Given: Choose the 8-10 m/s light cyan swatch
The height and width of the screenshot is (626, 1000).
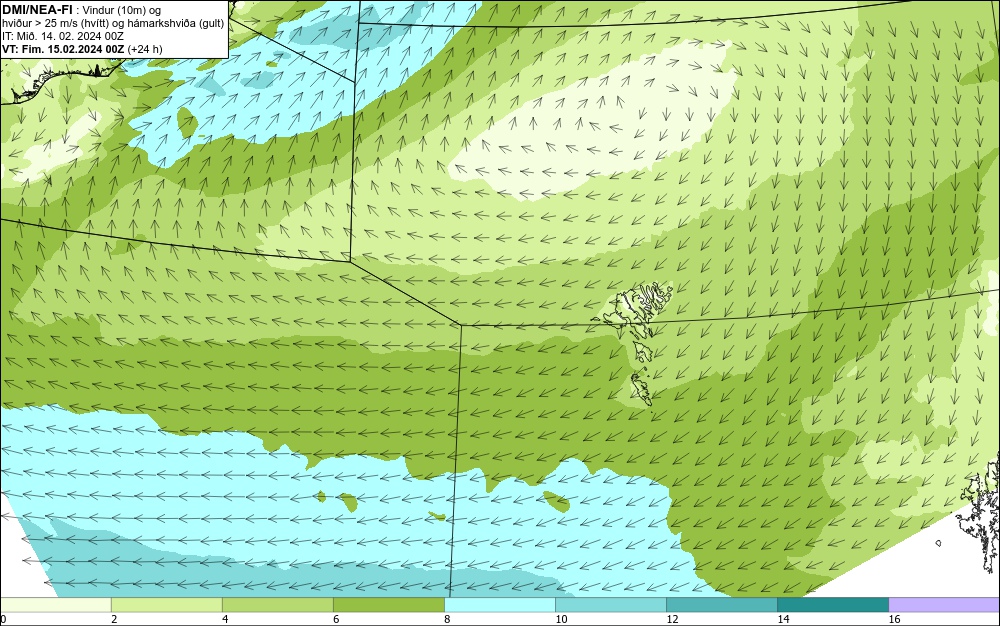Looking at the screenshot, I should [x=499, y=605].
